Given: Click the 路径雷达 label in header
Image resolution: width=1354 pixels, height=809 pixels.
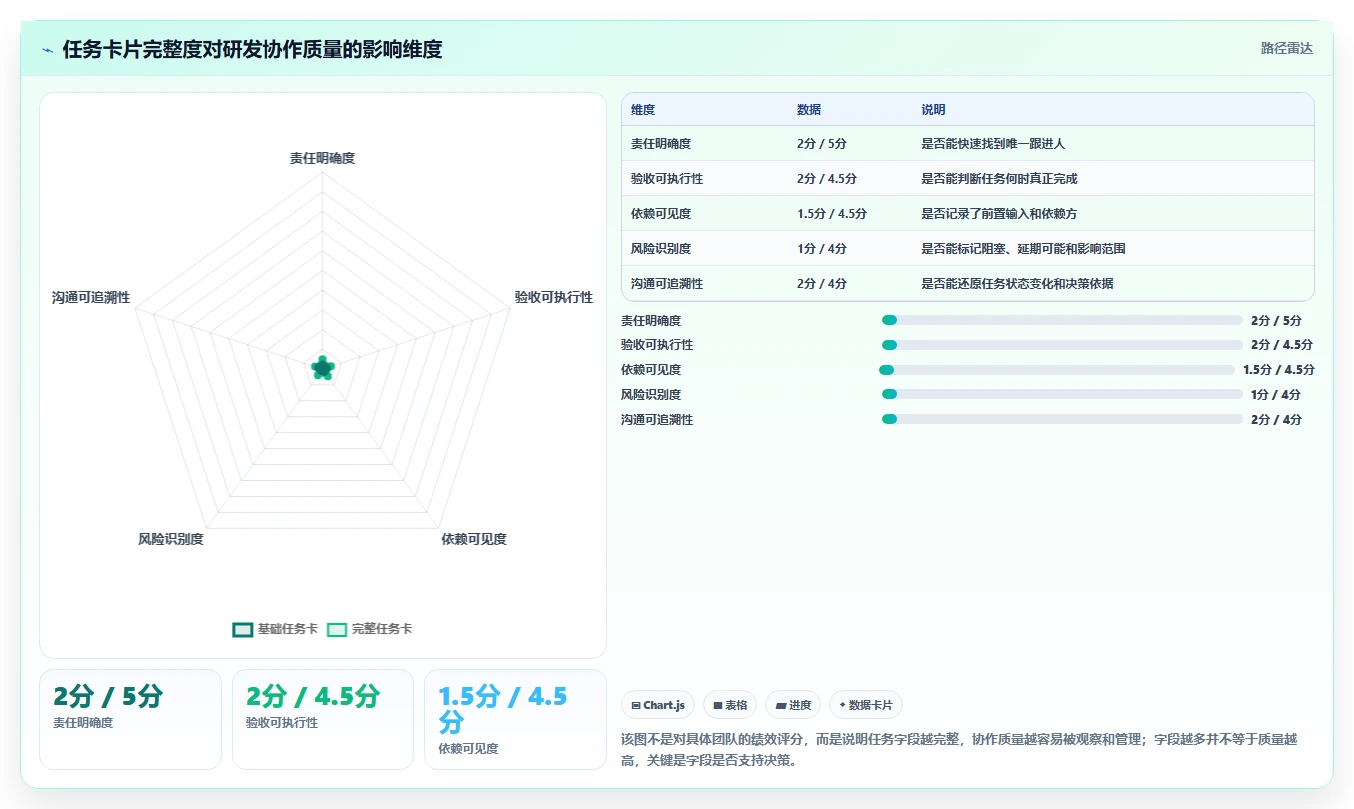Looking at the screenshot, I should [x=1287, y=48].
